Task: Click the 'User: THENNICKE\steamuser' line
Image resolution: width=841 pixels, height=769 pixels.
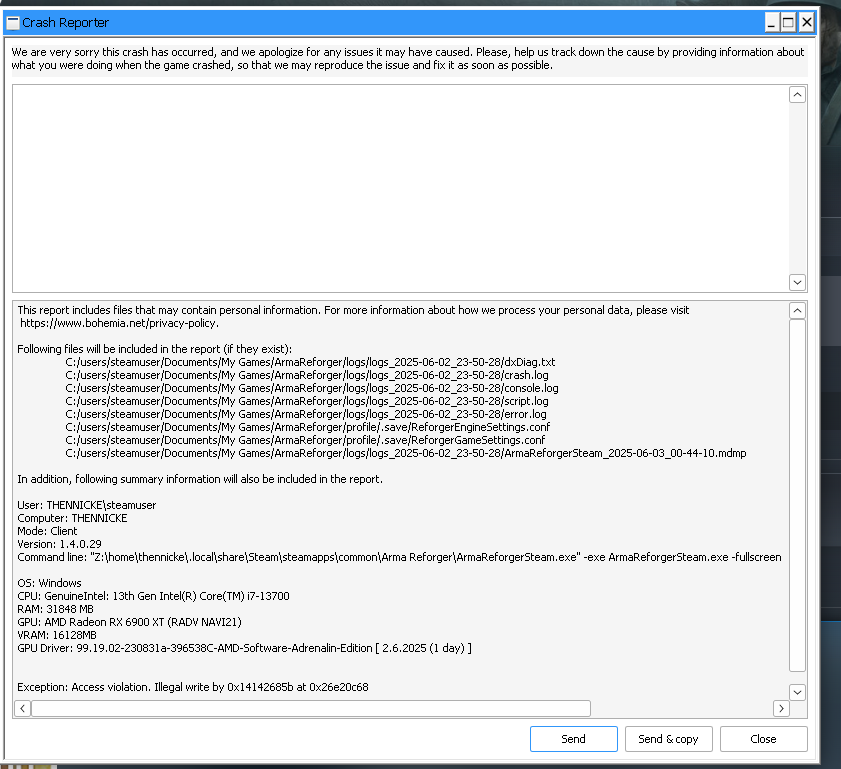Action: click(x=86, y=505)
